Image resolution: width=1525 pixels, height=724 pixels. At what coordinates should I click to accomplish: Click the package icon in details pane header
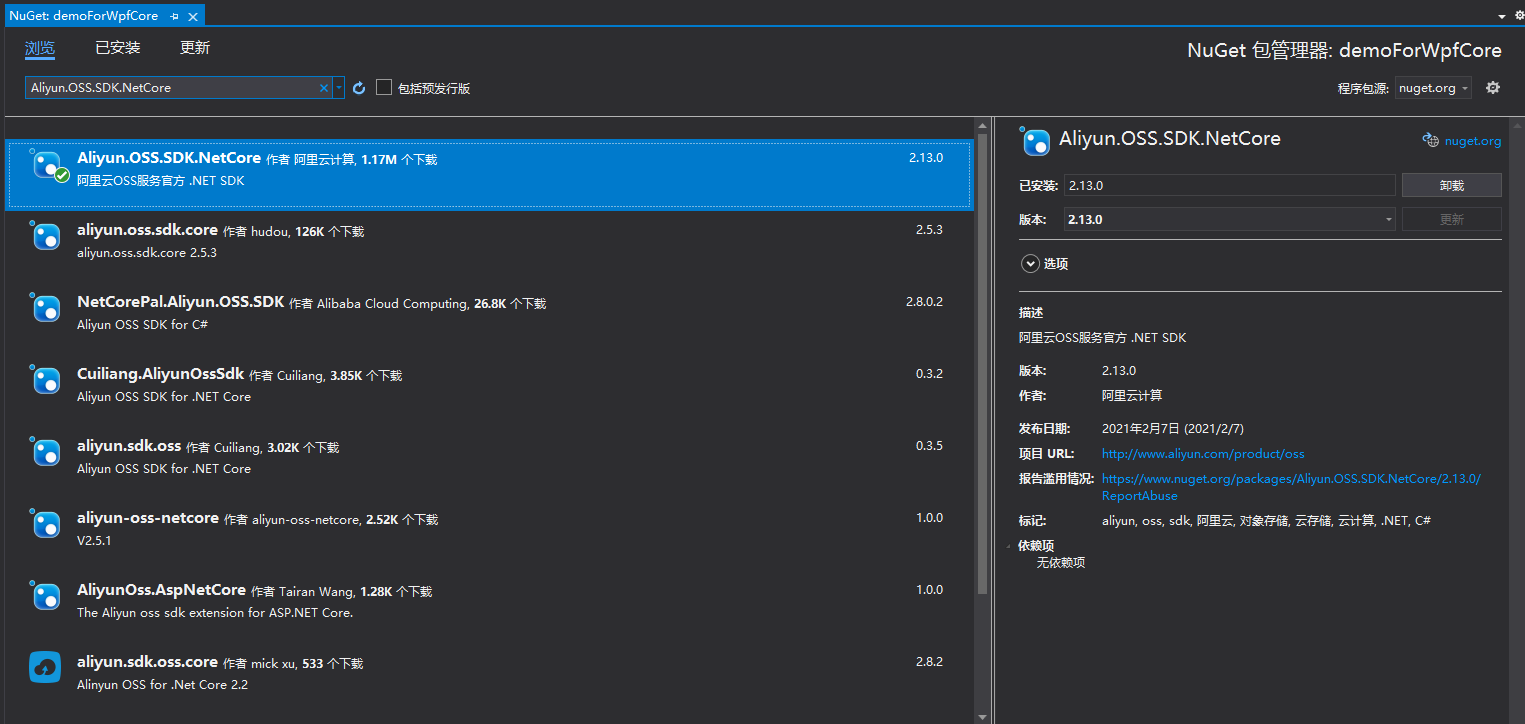(x=1035, y=141)
